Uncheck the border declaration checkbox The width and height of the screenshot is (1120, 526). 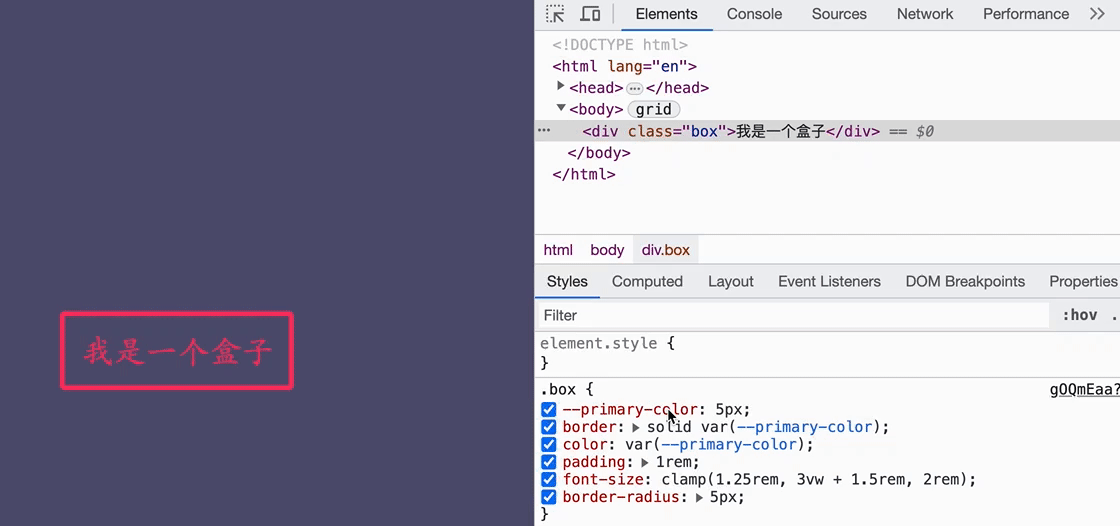549,427
